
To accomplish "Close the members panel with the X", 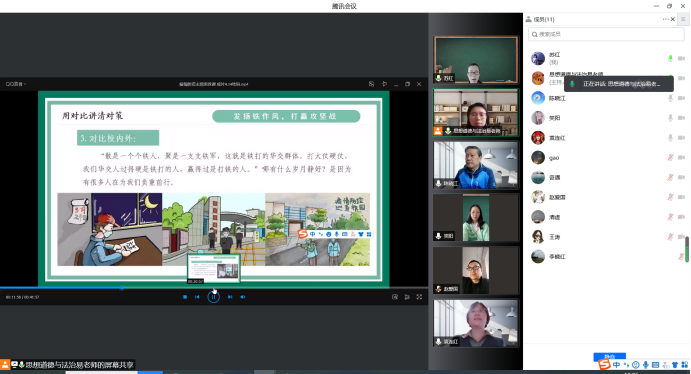I will pyautogui.click(x=673, y=19).
